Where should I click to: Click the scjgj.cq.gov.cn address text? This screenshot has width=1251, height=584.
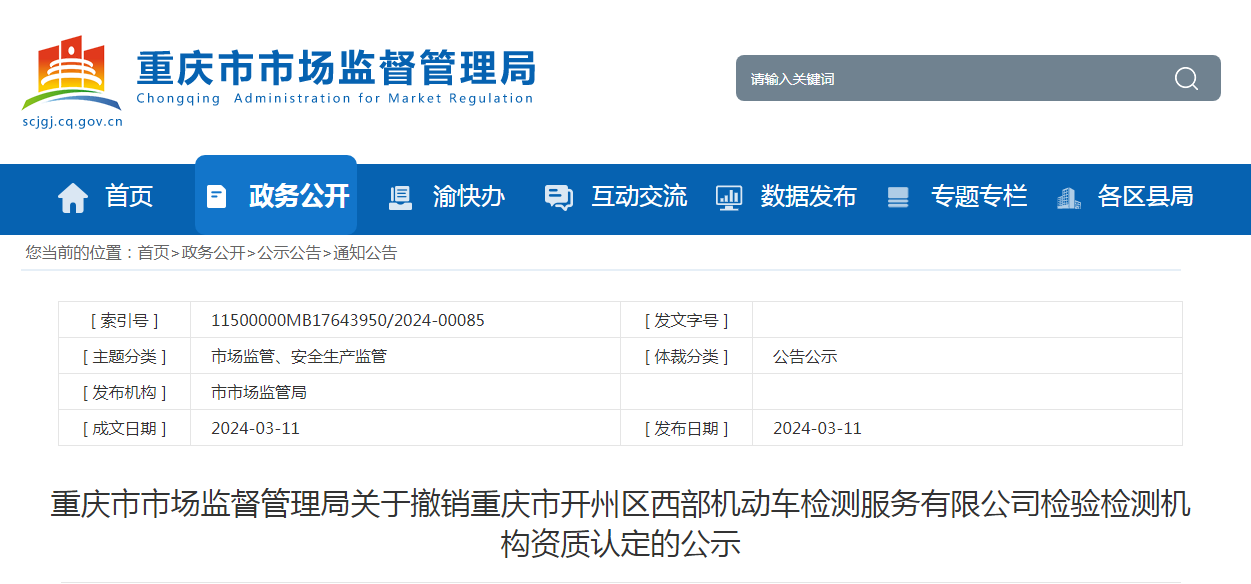[72, 122]
